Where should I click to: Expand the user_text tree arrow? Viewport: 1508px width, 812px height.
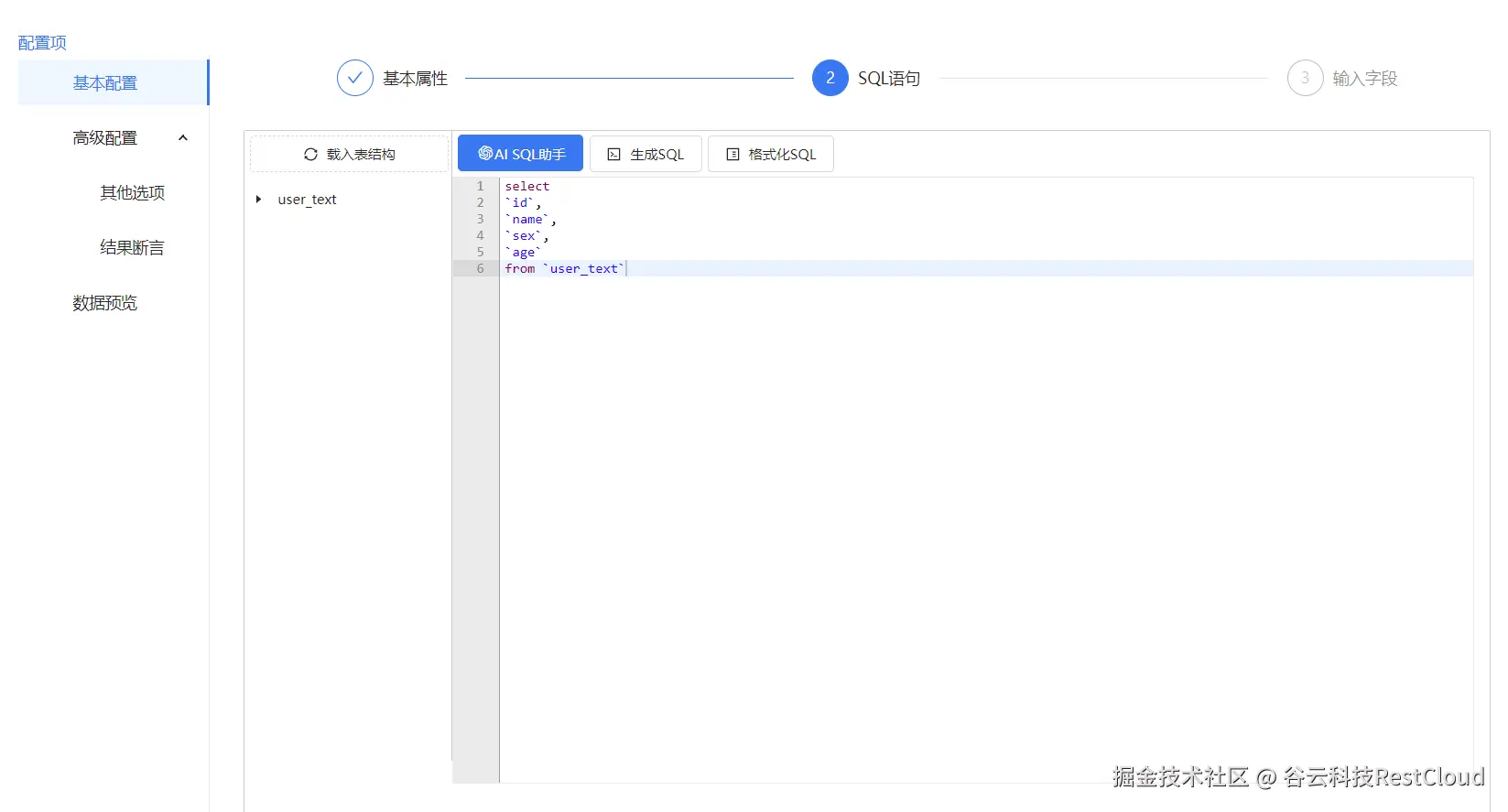pyautogui.click(x=259, y=200)
